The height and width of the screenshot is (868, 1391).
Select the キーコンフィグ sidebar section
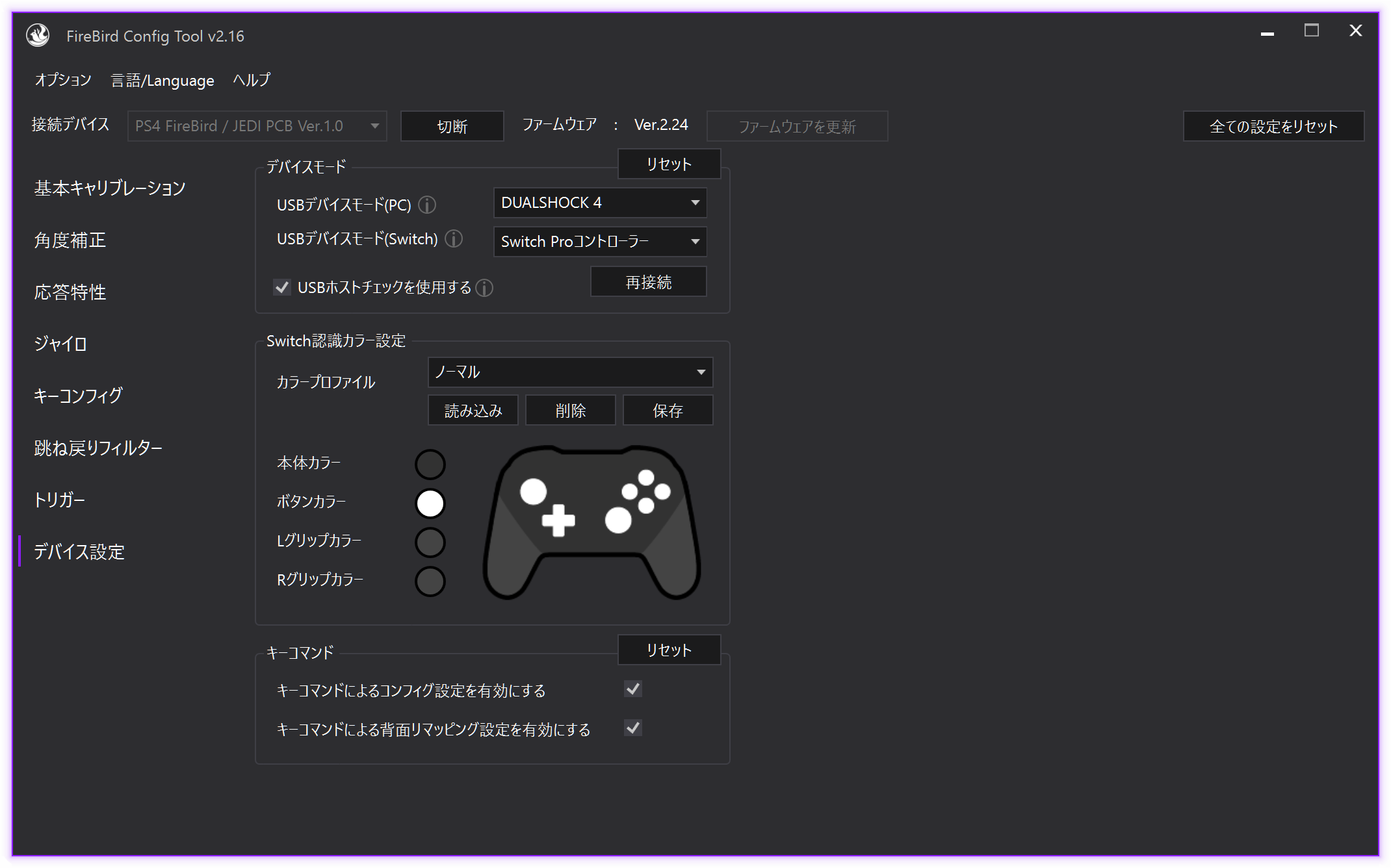click(77, 395)
